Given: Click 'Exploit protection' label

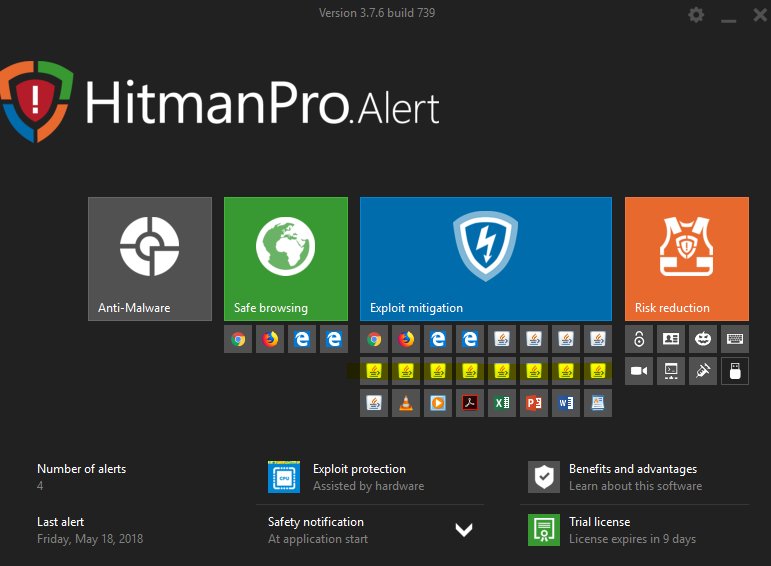Looking at the screenshot, I should [359, 469].
